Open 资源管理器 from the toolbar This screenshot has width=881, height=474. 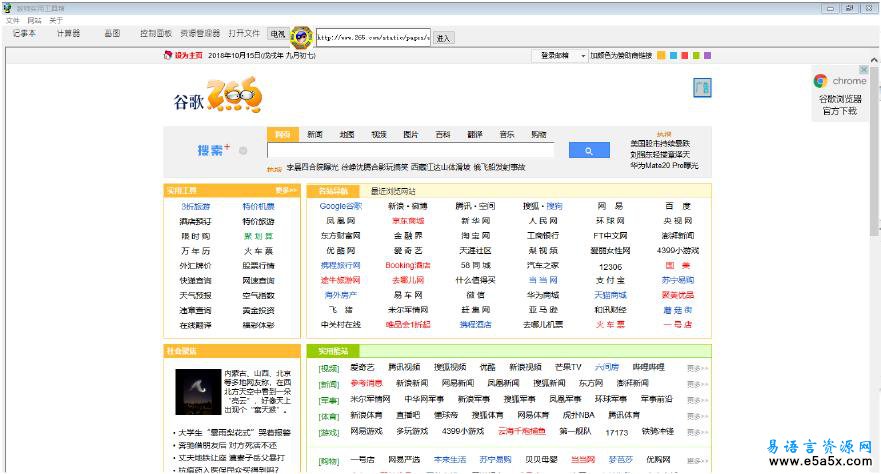pos(200,34)
